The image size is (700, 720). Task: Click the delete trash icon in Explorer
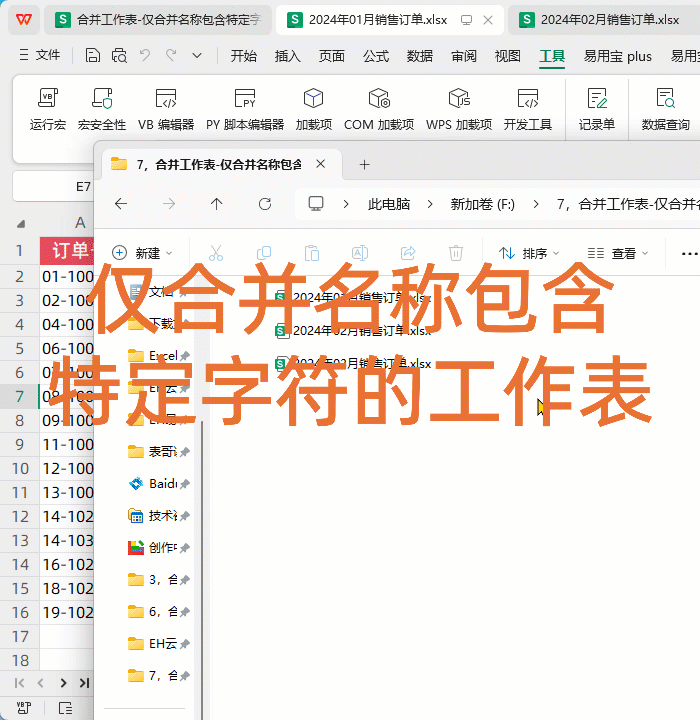point(456,253)
